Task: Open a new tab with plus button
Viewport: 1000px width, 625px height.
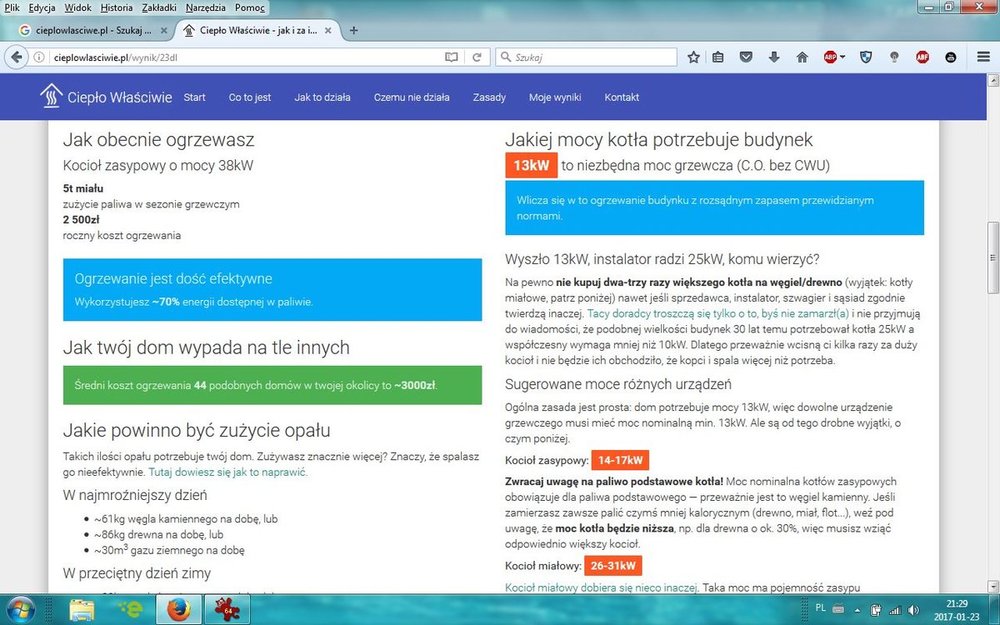Action: pos(353,30)
